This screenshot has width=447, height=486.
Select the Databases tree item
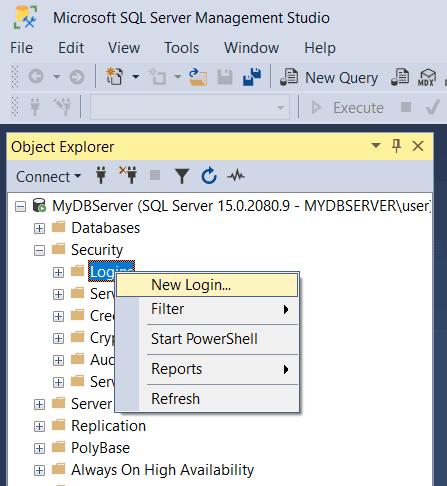106,228
